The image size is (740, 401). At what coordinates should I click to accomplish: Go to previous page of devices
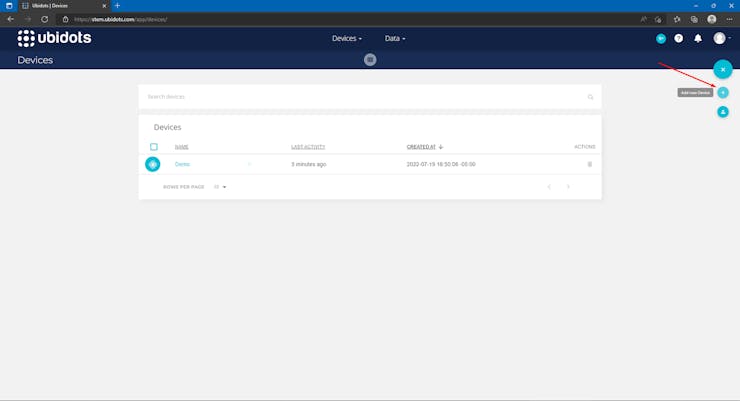549,187
